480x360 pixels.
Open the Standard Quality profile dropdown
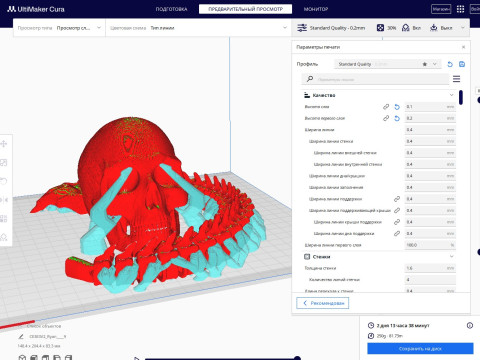click(x=388, y=64)
